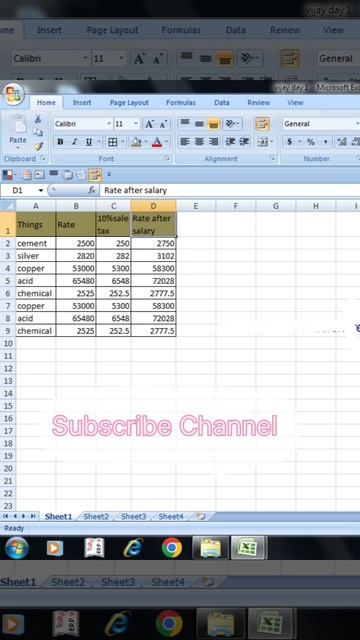
Task: Apply Percent Style with % icon
Action: (x=311, y=142)
